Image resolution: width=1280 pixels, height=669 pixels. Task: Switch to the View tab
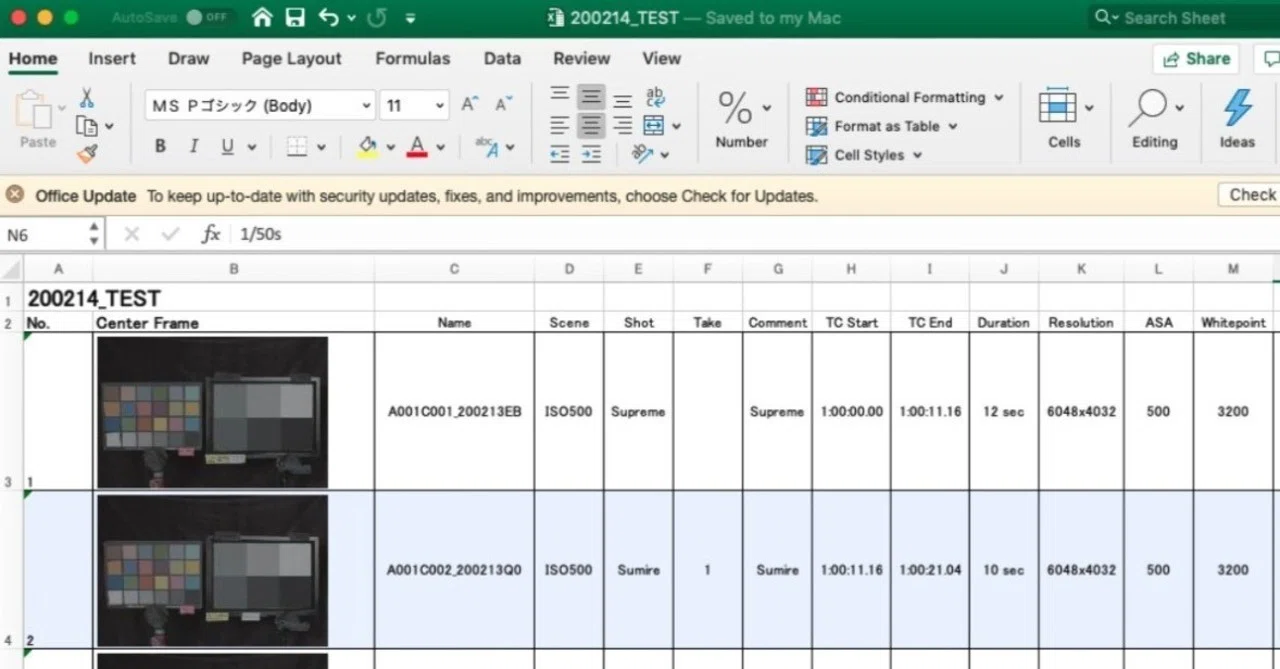(x=661, y=58)
